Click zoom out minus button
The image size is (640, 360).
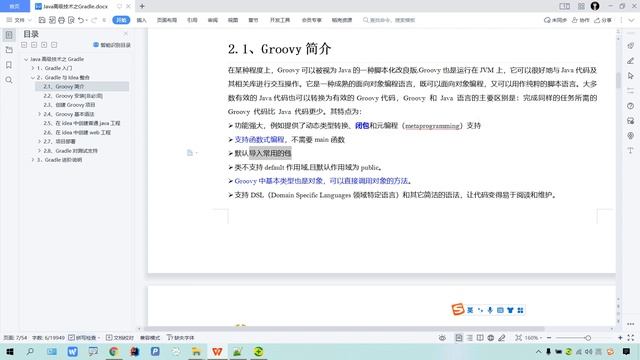[x=549, y=338]
